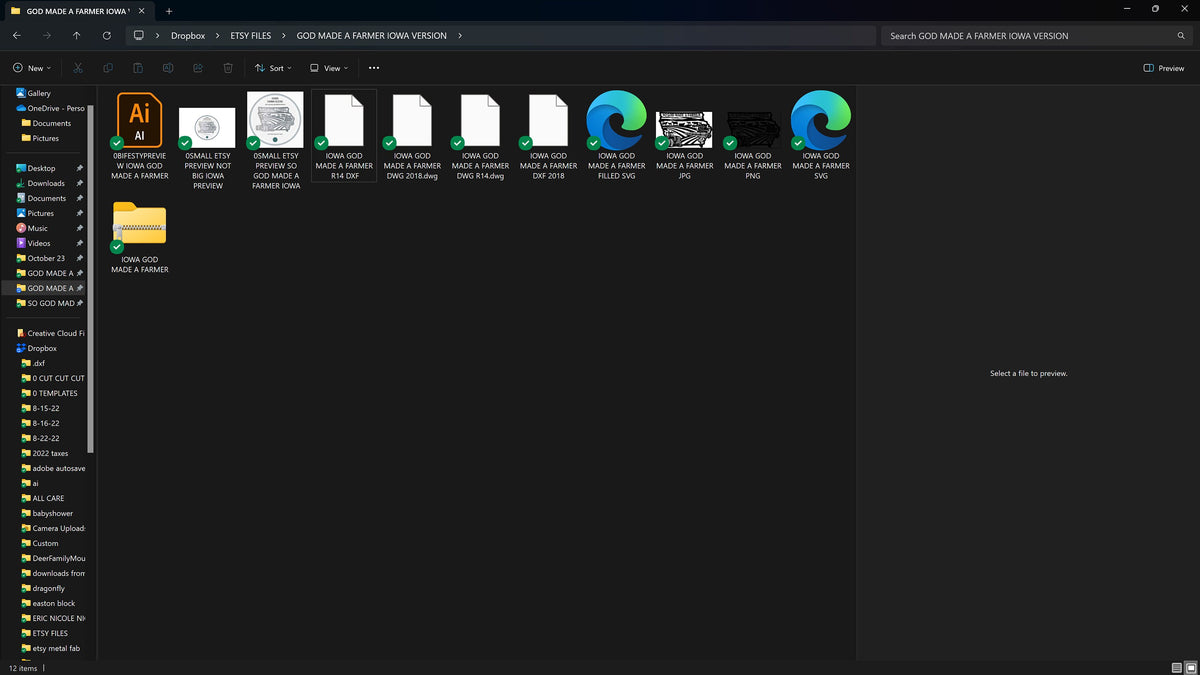This screenshot has width=1200, height=675.
Task: Expand chevron after ETSY FILES in address bar
Action: (x=284, y=36)
